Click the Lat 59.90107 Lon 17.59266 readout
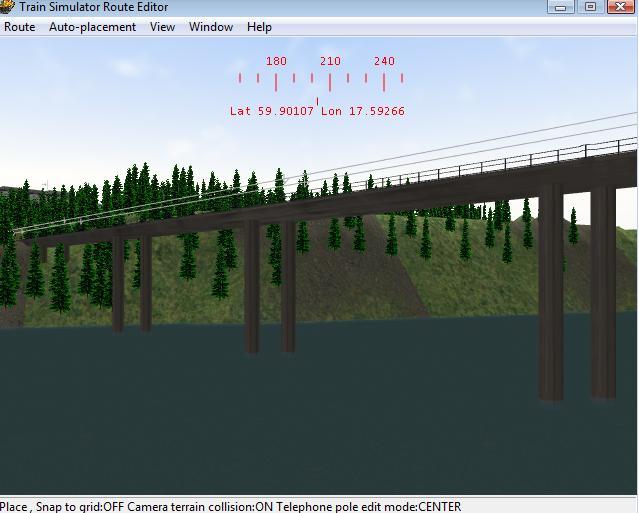 click(x=317, y=111)
